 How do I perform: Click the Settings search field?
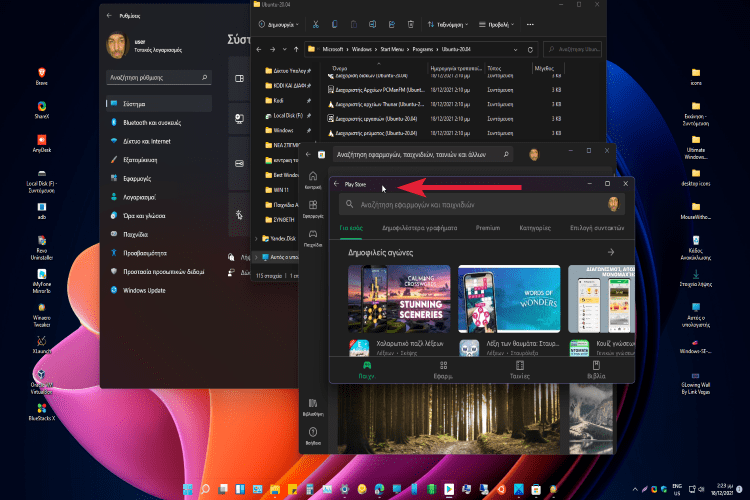coord(159,78)
